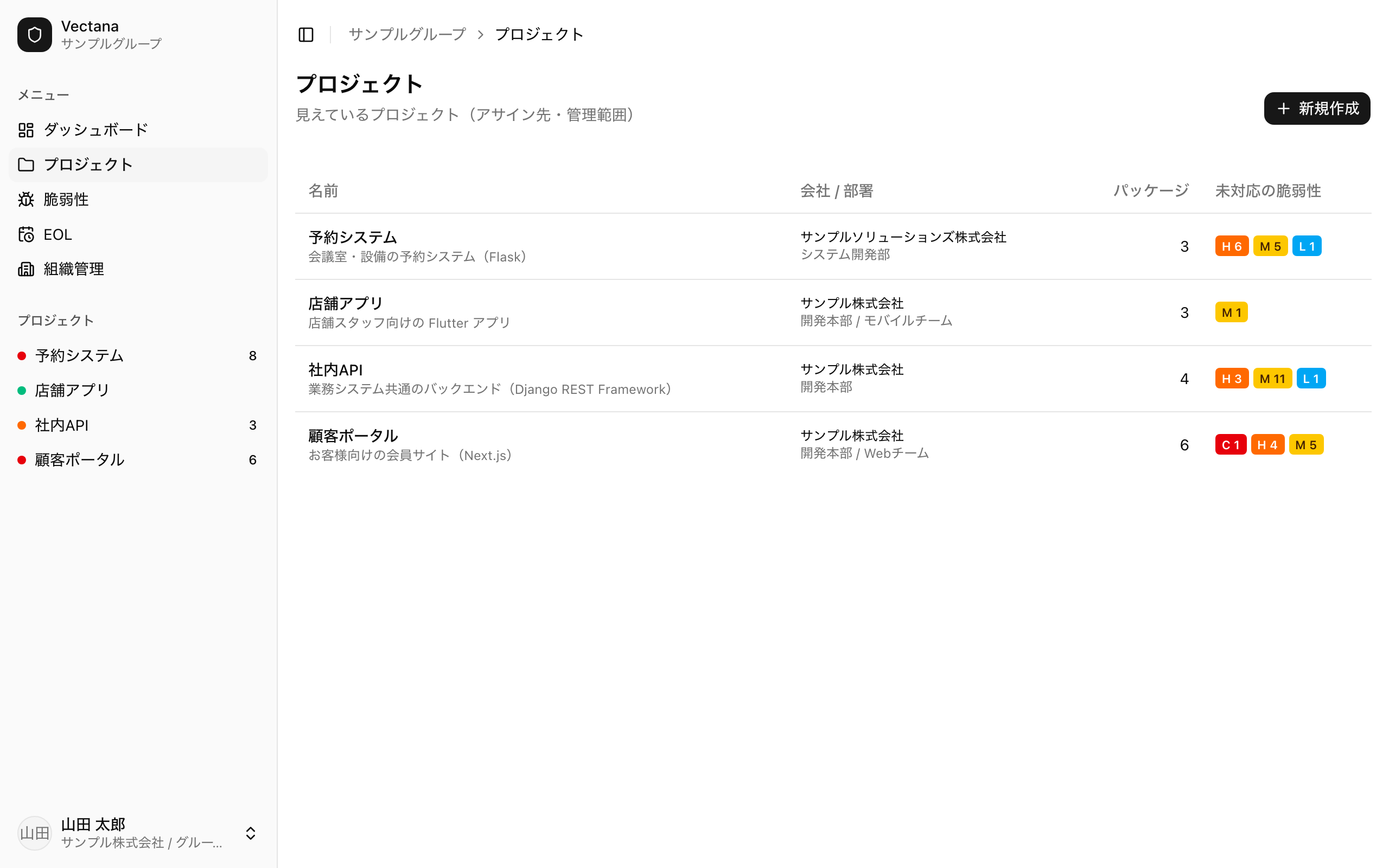Viewport: 1389px width, 868px height.
Task: Click the M 5 badge for 予約システム
Action: click(1270, 246)
